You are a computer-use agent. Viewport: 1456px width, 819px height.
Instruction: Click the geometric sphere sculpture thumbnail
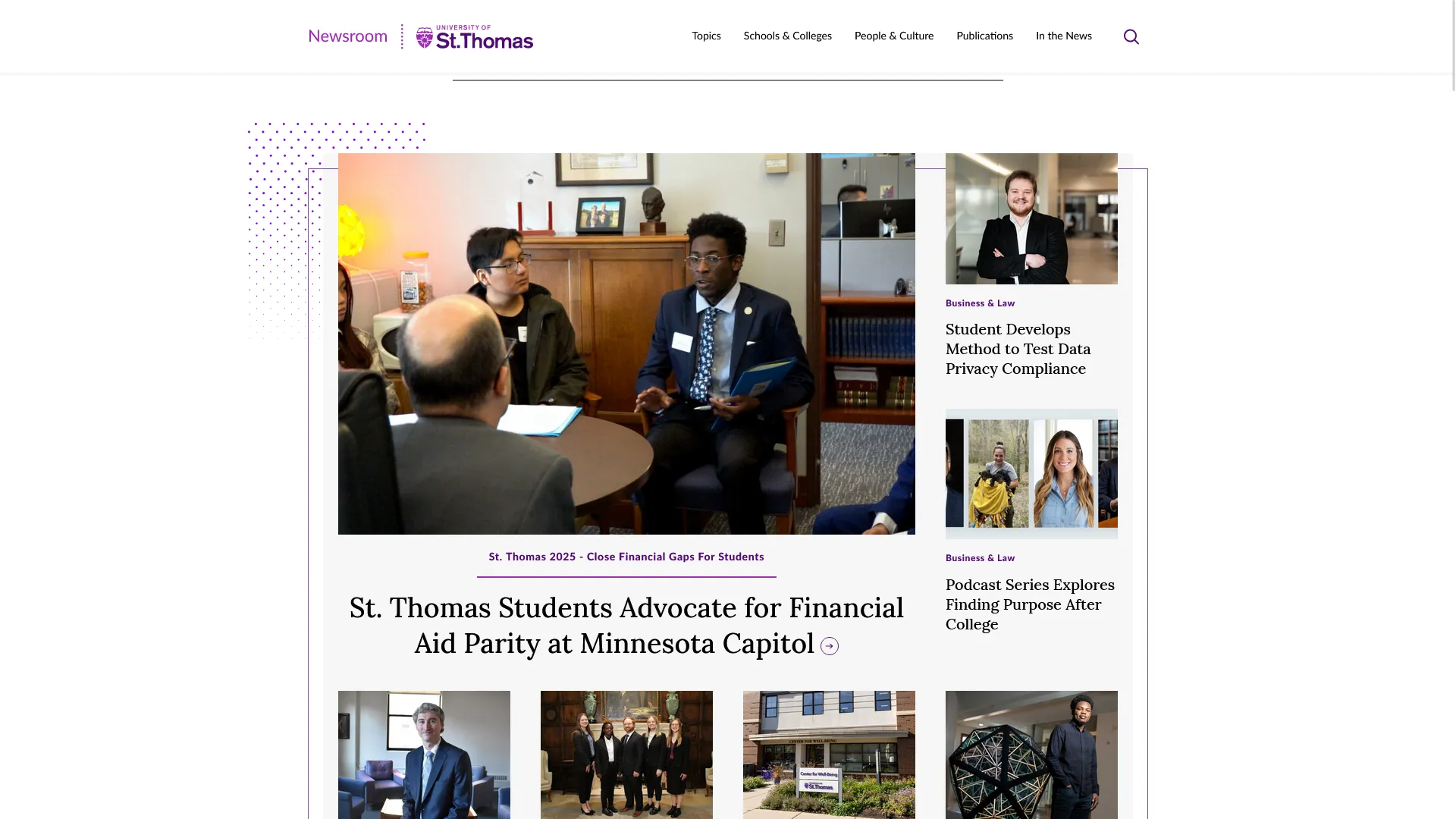[1031, 755]
